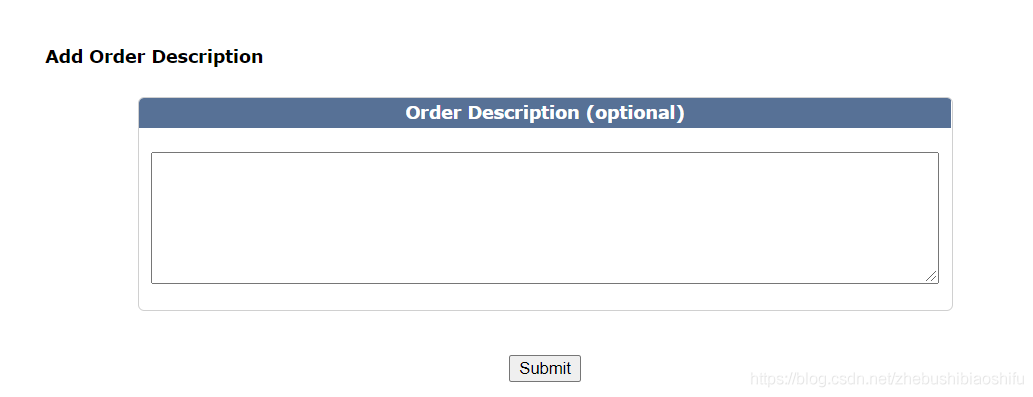Click the textarea resize grip handle
The width and height of the screenshot is (1033, 397).
coord(931,276)
